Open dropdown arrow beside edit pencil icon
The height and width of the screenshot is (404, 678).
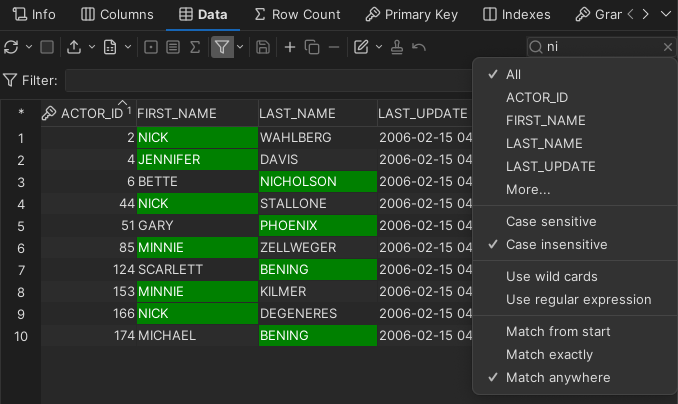[x=378, y=47]
